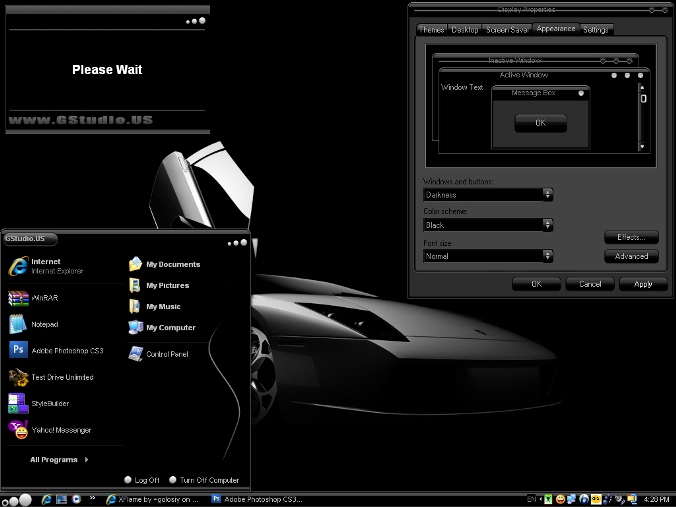The image size is (676, 507).
Task: Switch to the Settings tab
Action: [x=596, y=30]
